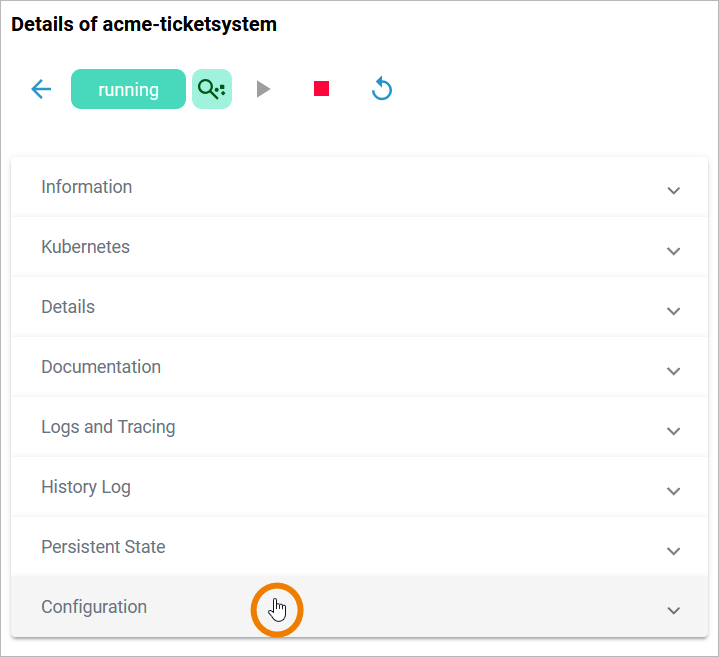This screenshot has width=719, height=657.
Task: Open the service inspection magnifier icon
Action: [211, 89]
